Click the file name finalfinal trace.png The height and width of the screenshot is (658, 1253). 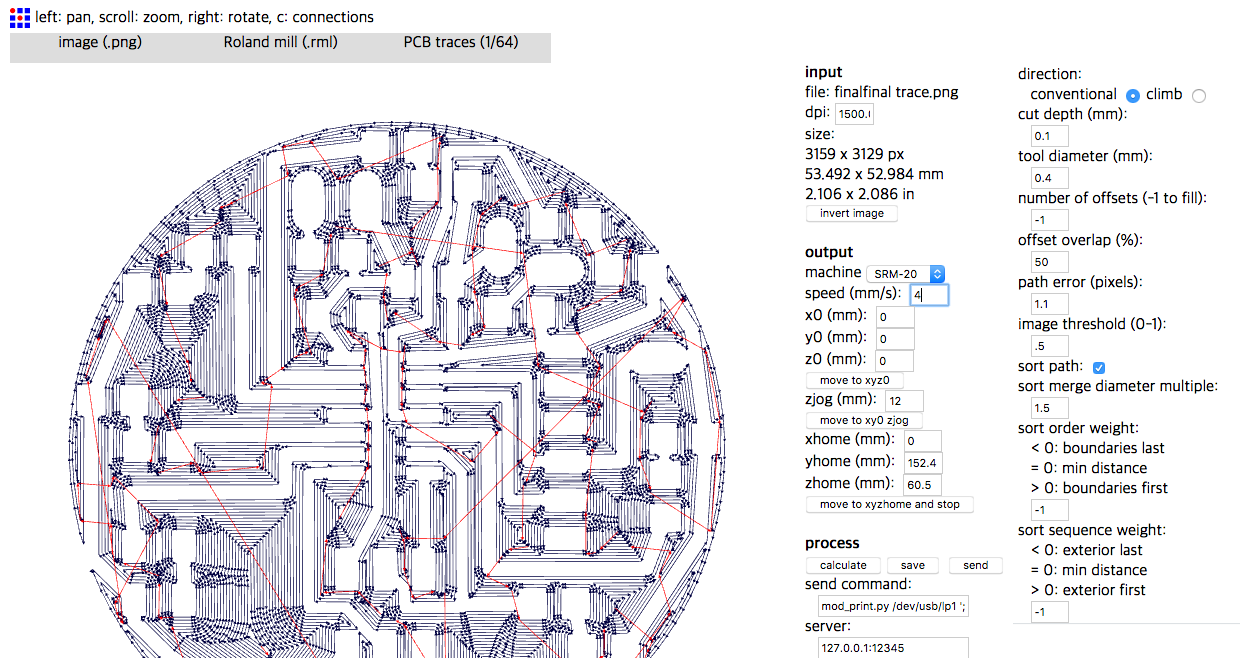896,92
